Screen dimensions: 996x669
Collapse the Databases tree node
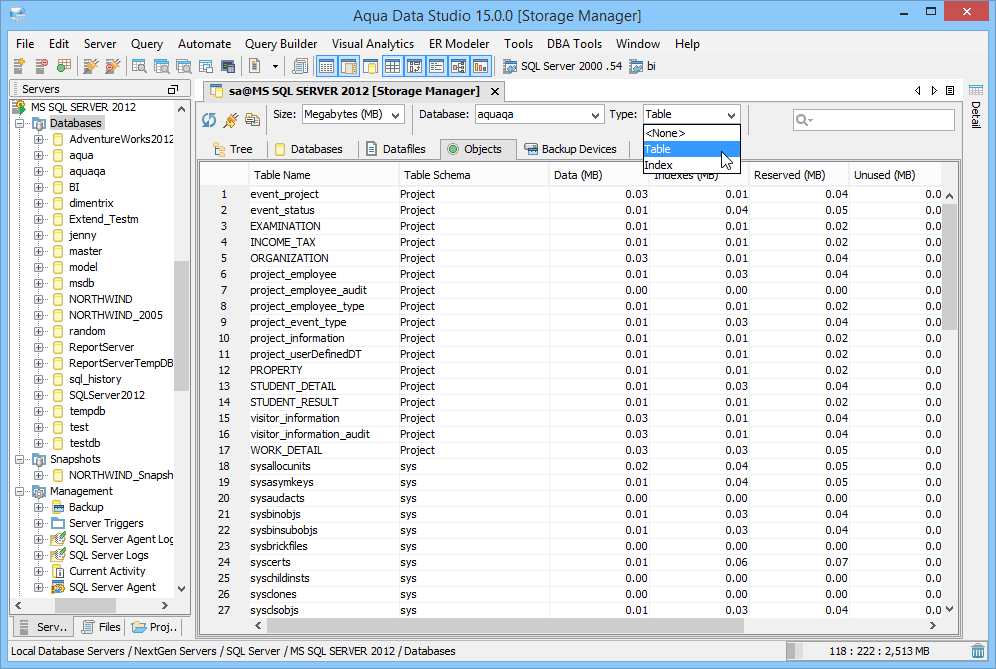coord(20,123)
